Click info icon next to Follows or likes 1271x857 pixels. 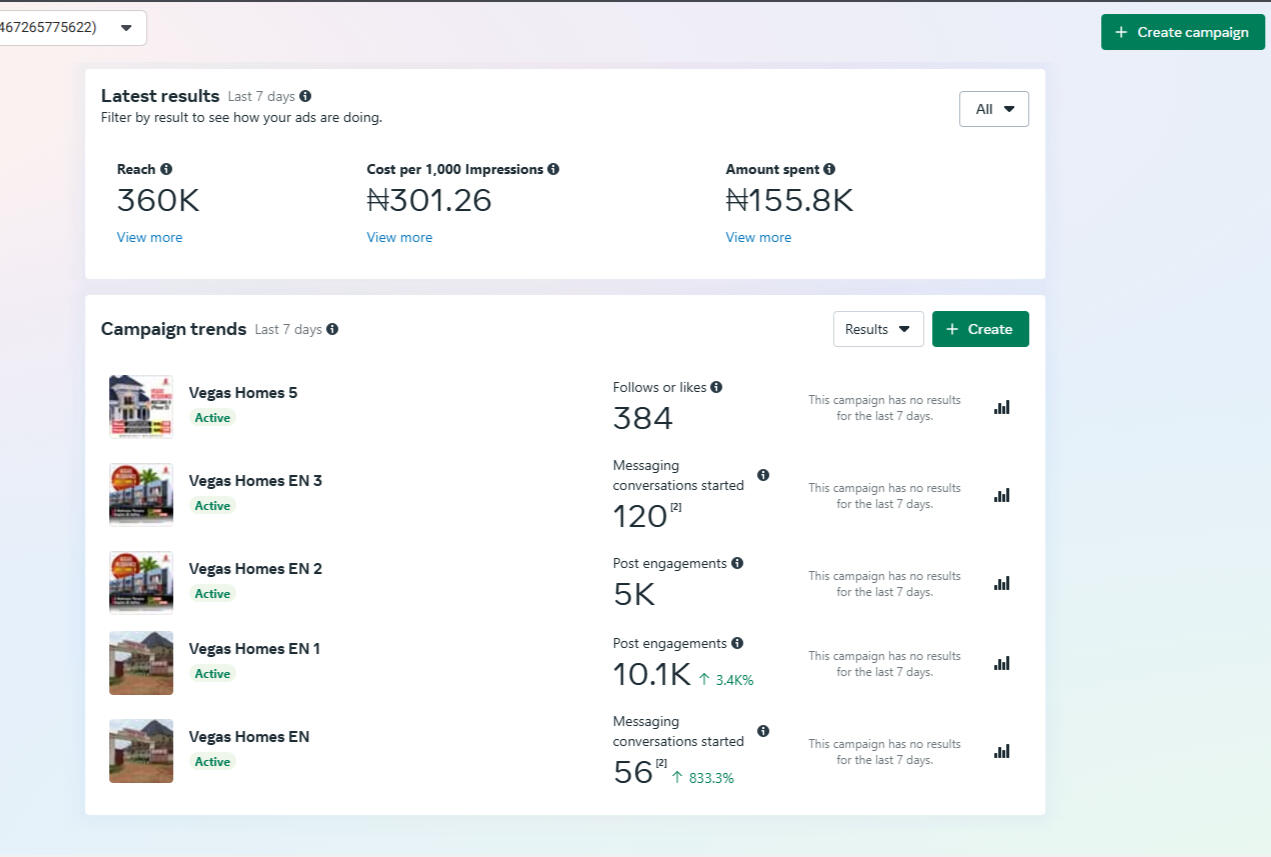pyautogui.click(x=716, y=387)
